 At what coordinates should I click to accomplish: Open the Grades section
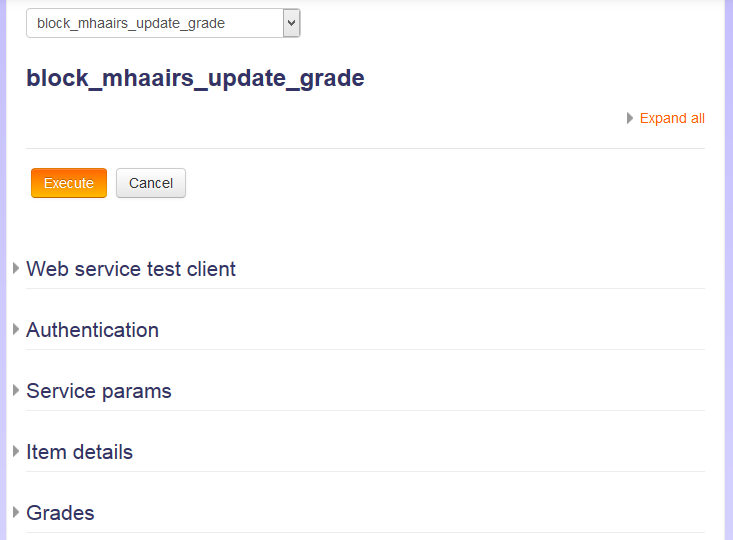tap(60, 513)
